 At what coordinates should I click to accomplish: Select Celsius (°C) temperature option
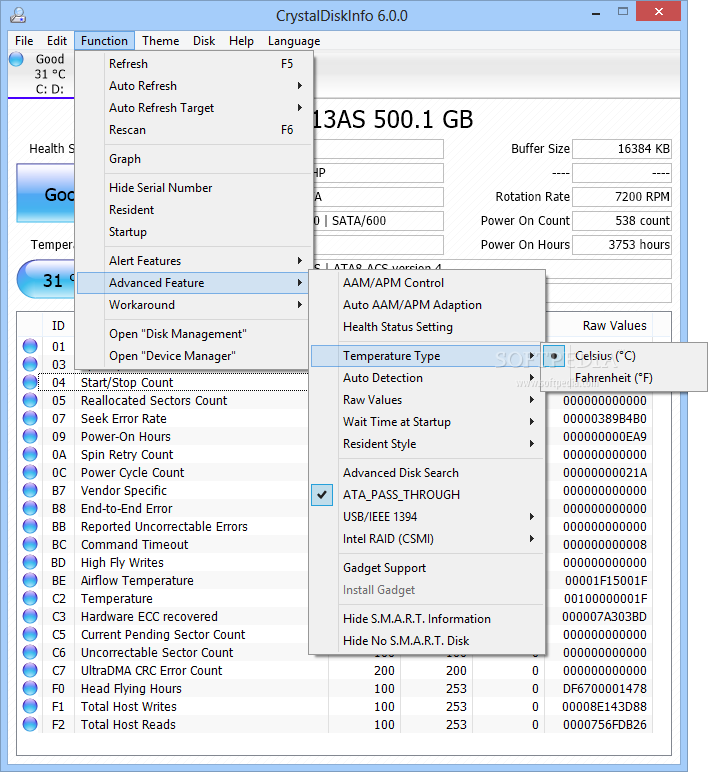click(x=623, y=355)
